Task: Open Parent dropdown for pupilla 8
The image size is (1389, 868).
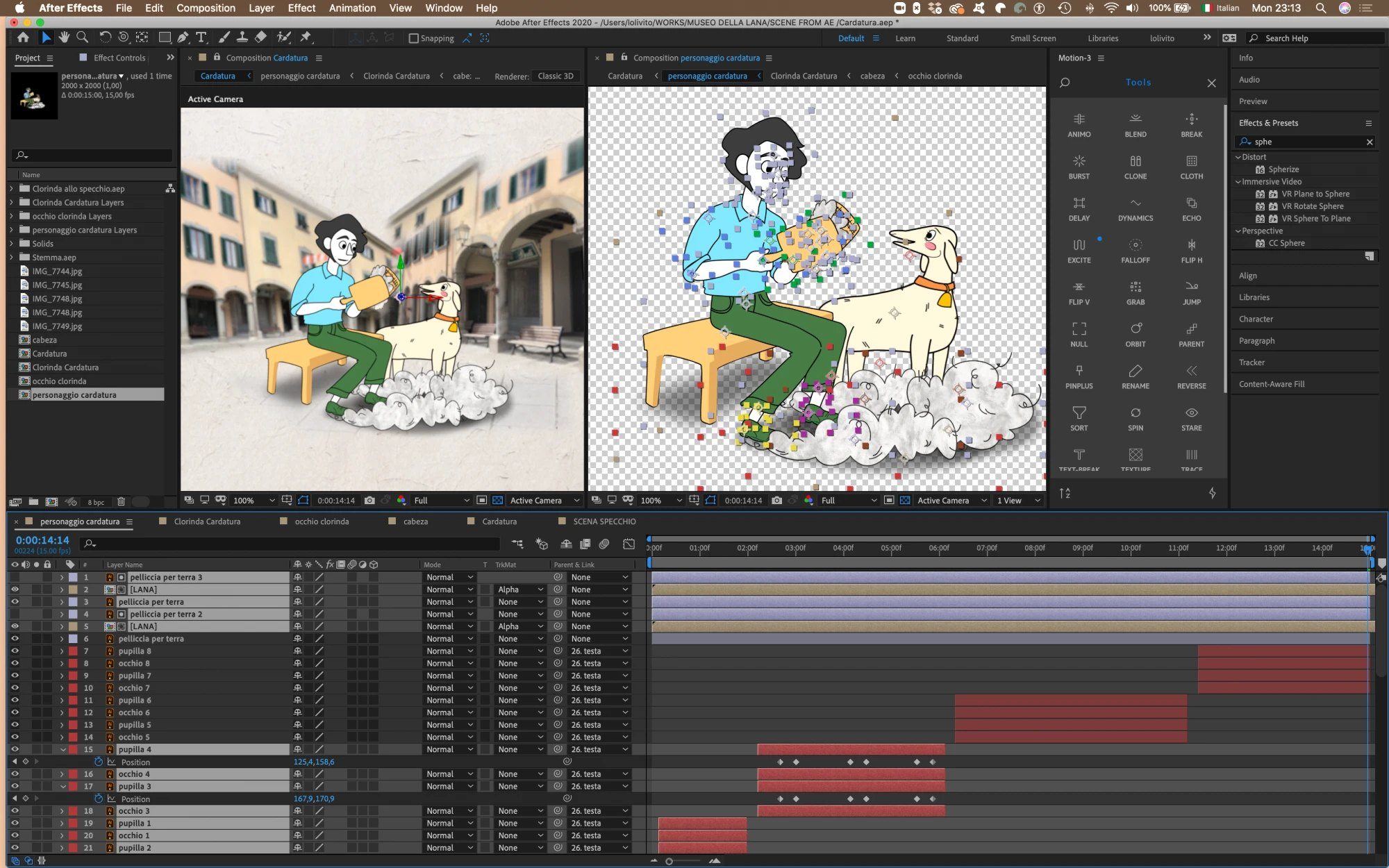Action: [x=599, y=651]
